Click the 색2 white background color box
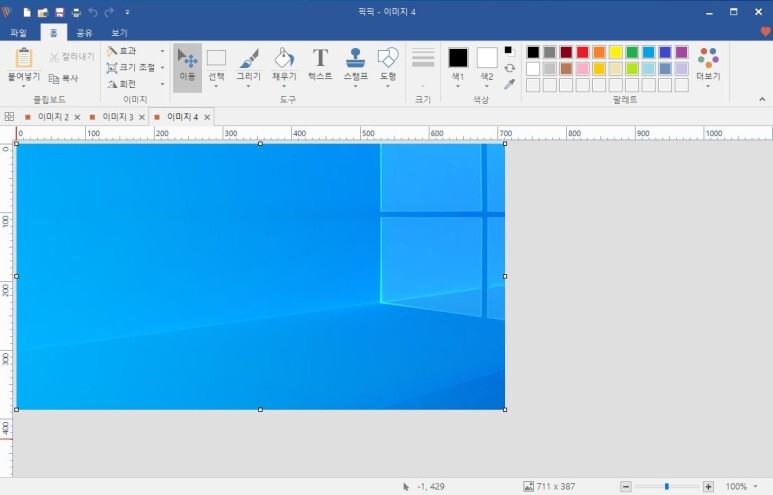This screenshot has height=495, width=773. [487, 58]
